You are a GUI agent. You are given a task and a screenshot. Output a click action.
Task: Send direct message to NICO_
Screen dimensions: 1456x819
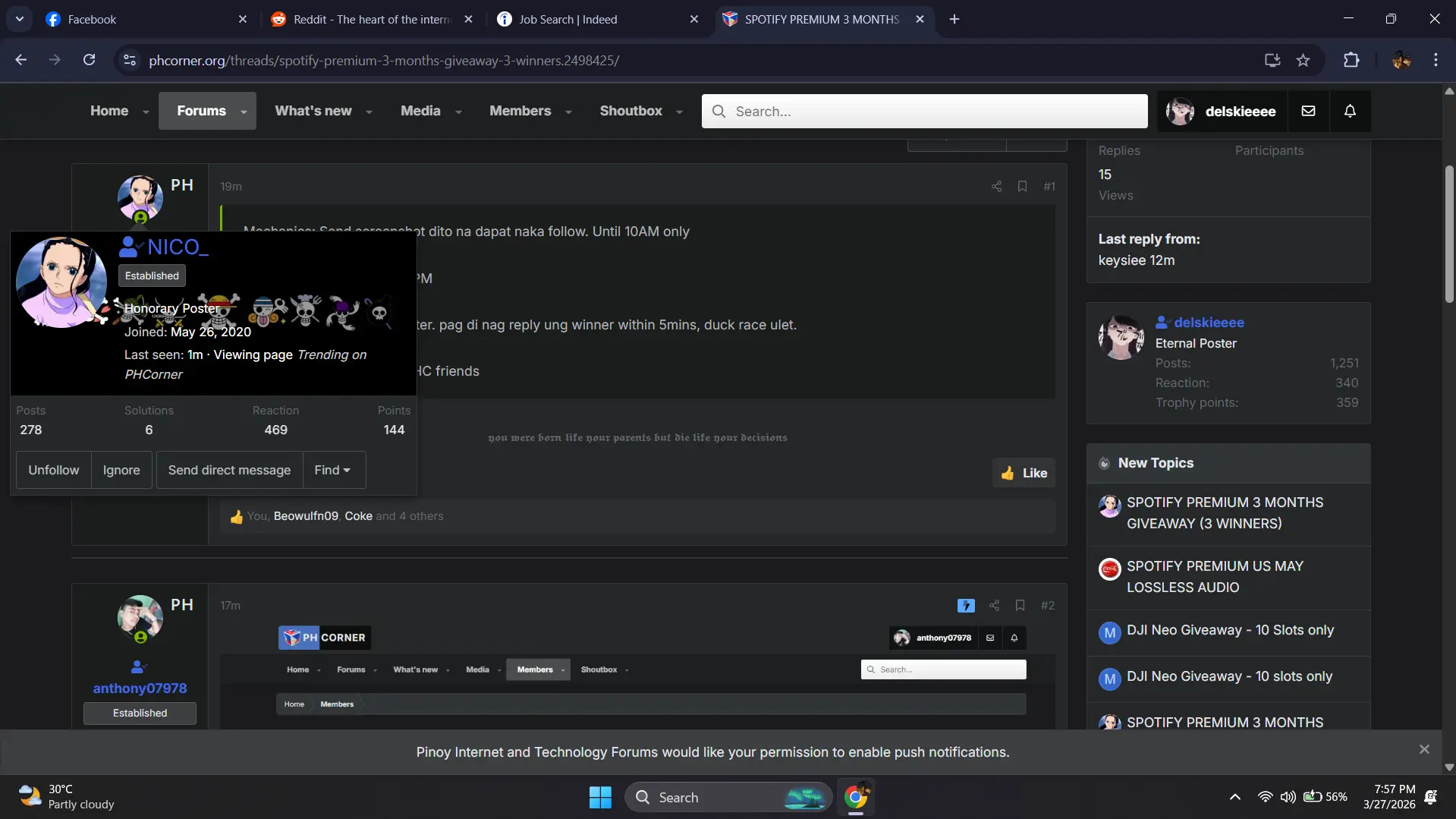click(229, 471)
